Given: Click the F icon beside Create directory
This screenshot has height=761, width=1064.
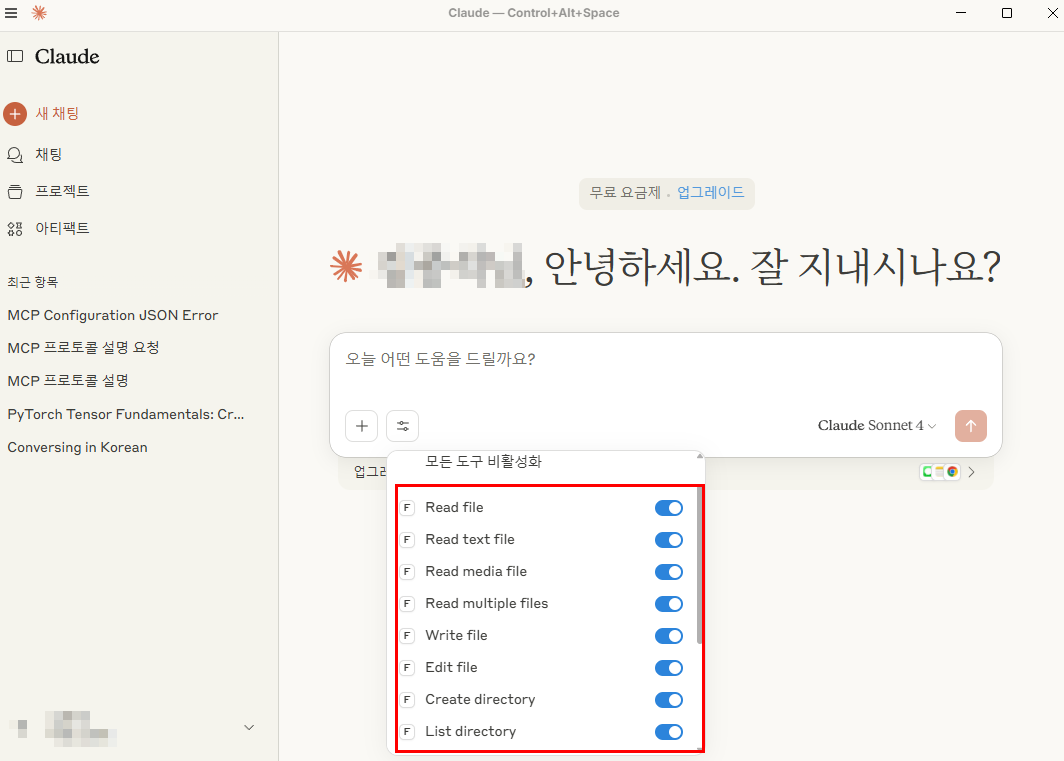Looking at the screenshot, I should tap(407, 699).
